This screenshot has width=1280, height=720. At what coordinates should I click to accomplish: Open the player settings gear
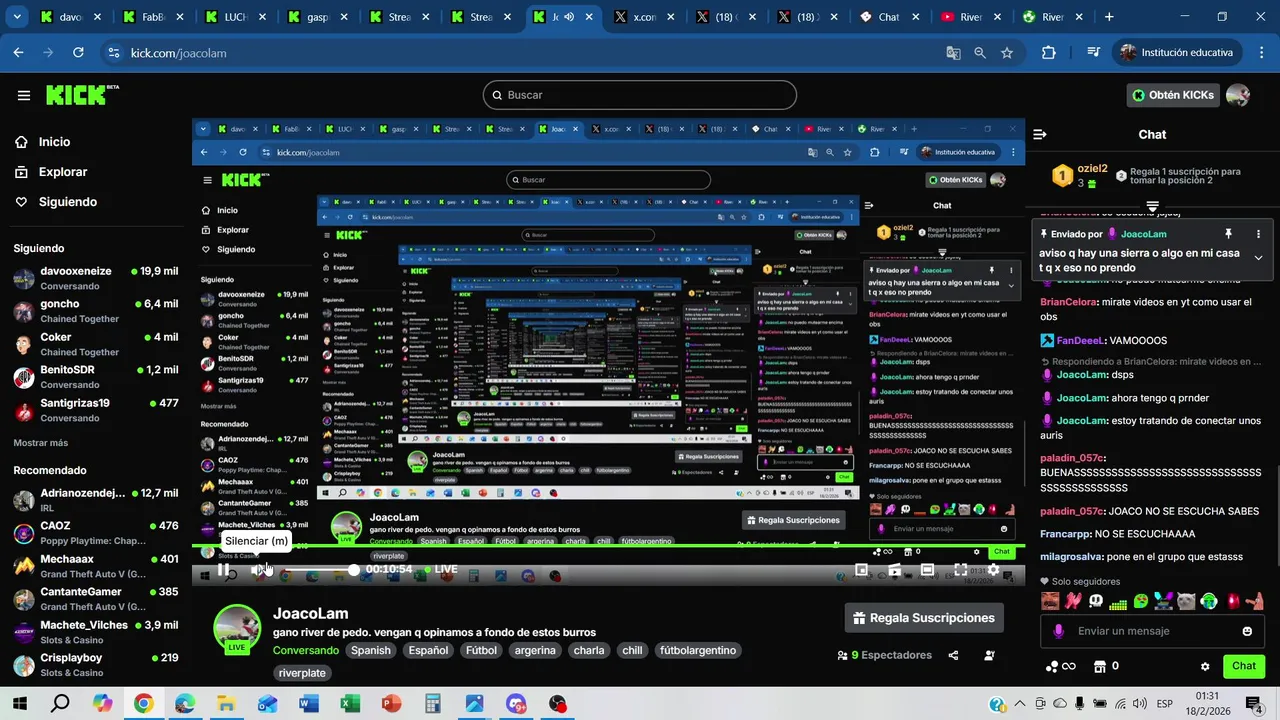point(993,570)
